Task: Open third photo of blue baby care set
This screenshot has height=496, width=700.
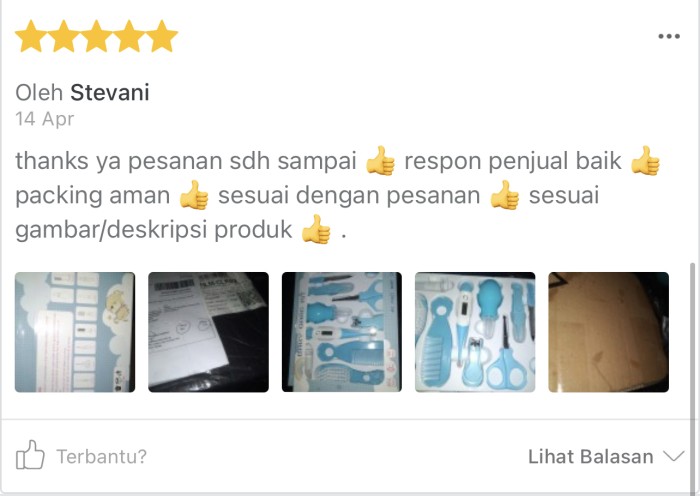Action: click(342, 332)
